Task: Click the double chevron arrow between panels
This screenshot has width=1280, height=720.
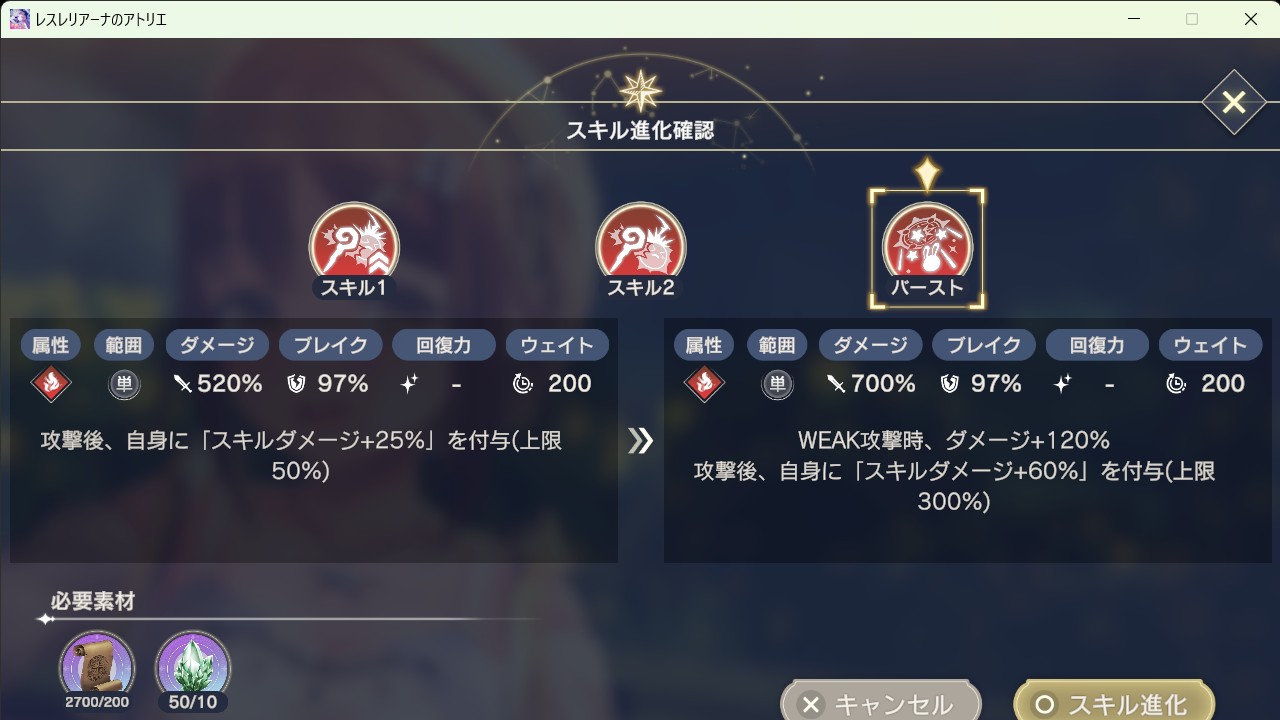Action: pos(640,440)
